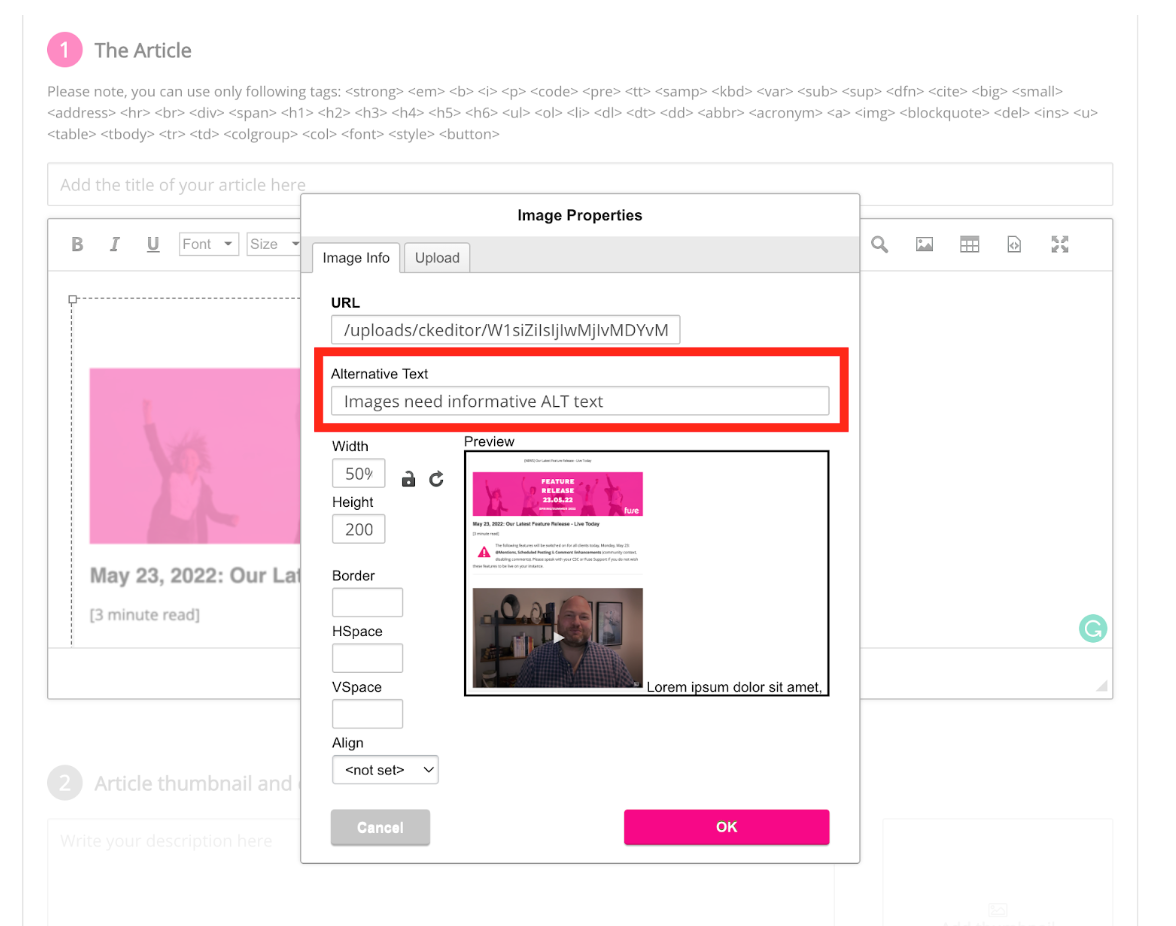Viewport: 1176px width, 926px height.
Task: Confirm image properties with OK
Action: point(726,827)
